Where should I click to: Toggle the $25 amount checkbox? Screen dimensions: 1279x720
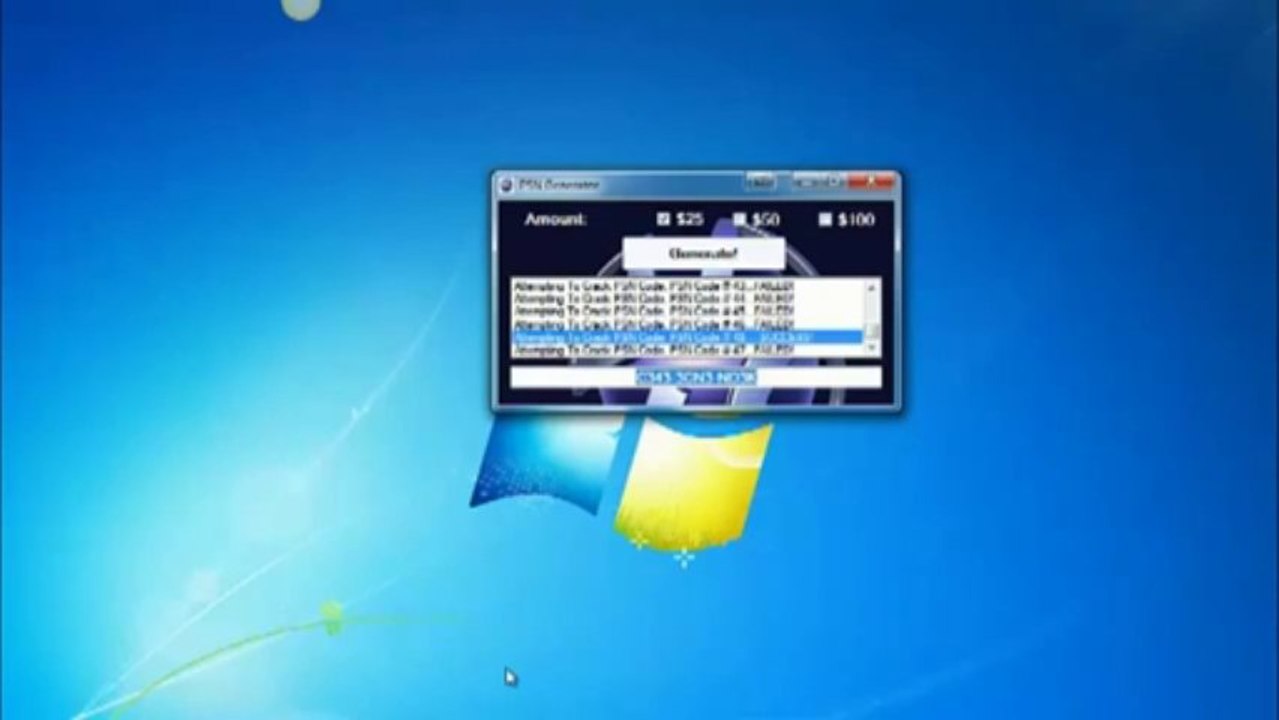663,219
